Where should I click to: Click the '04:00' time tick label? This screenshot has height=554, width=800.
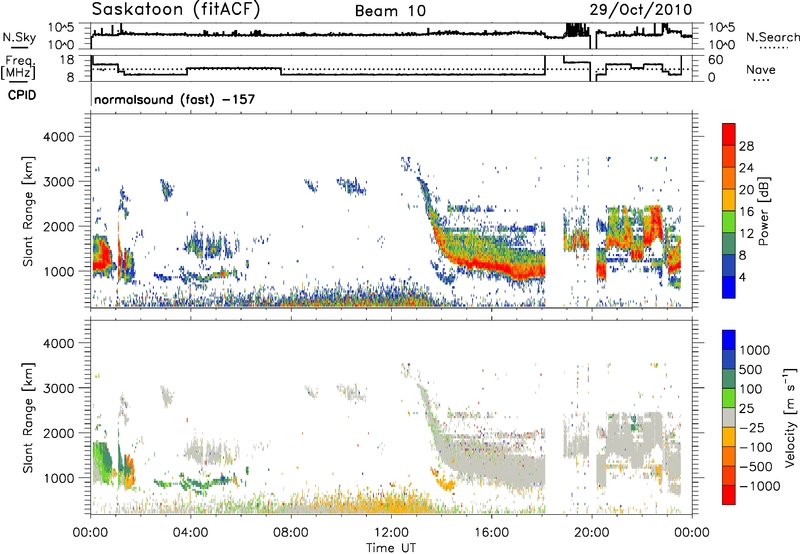click(190, 533)
